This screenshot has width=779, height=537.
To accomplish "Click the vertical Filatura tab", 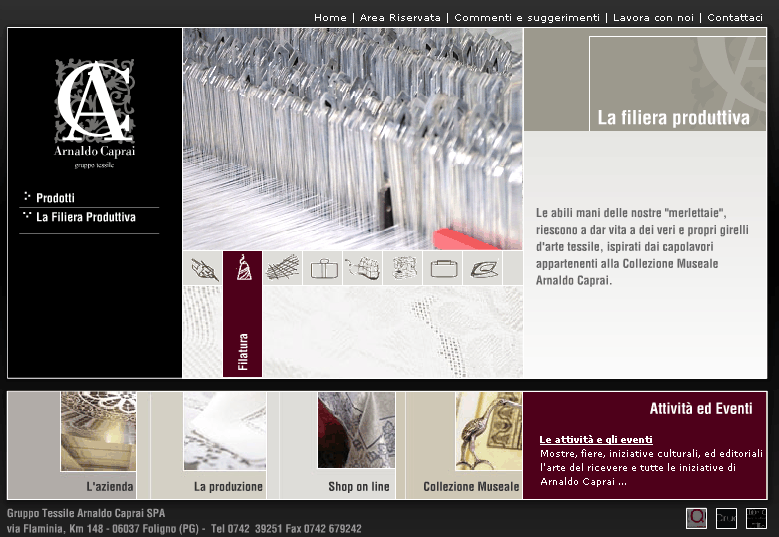I will [242, 331].
